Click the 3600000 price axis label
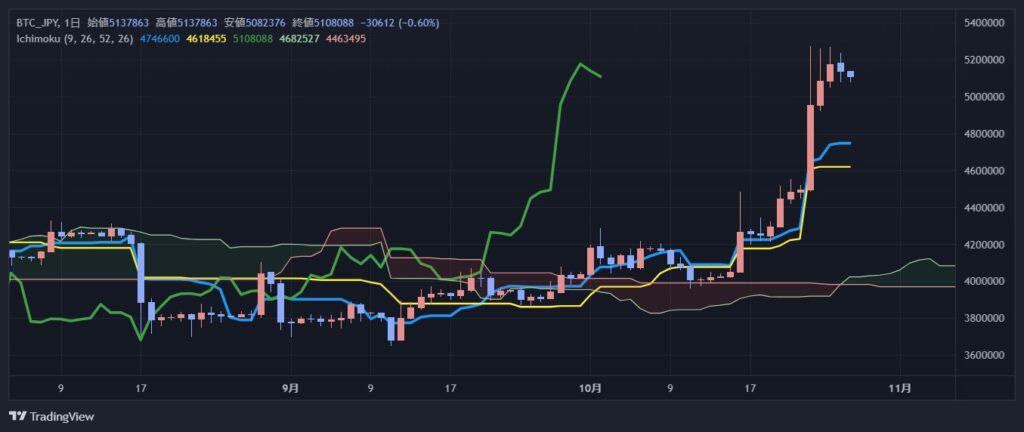Screen dimensions: 1024x432 tap(984, 355)
